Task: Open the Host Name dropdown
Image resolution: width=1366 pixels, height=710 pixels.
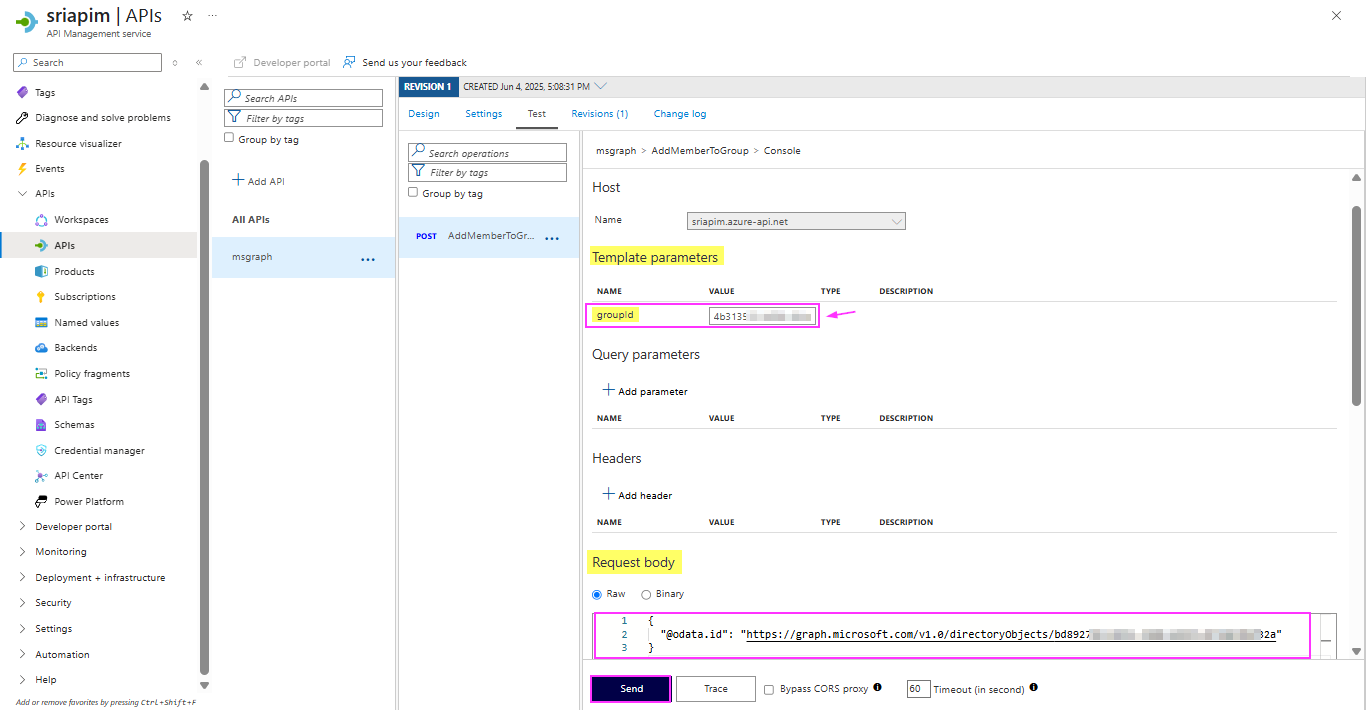Action: coord(796,221)
